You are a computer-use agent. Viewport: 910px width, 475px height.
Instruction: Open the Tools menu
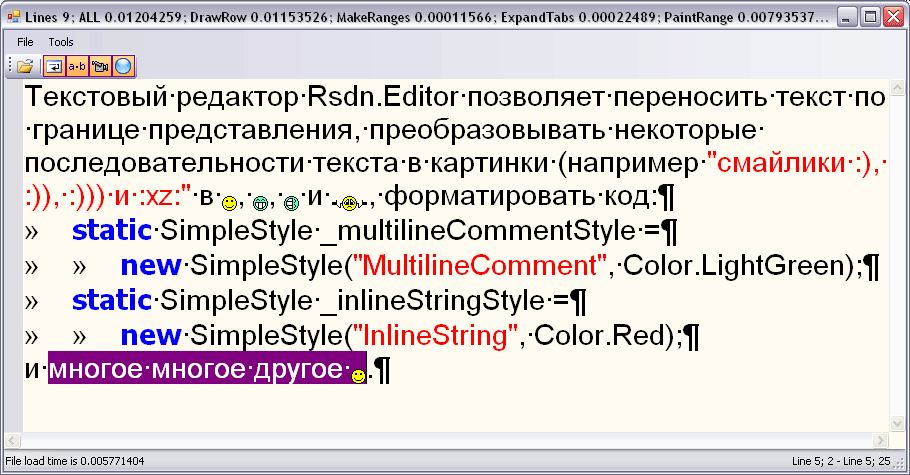click(x=61, y=42)
